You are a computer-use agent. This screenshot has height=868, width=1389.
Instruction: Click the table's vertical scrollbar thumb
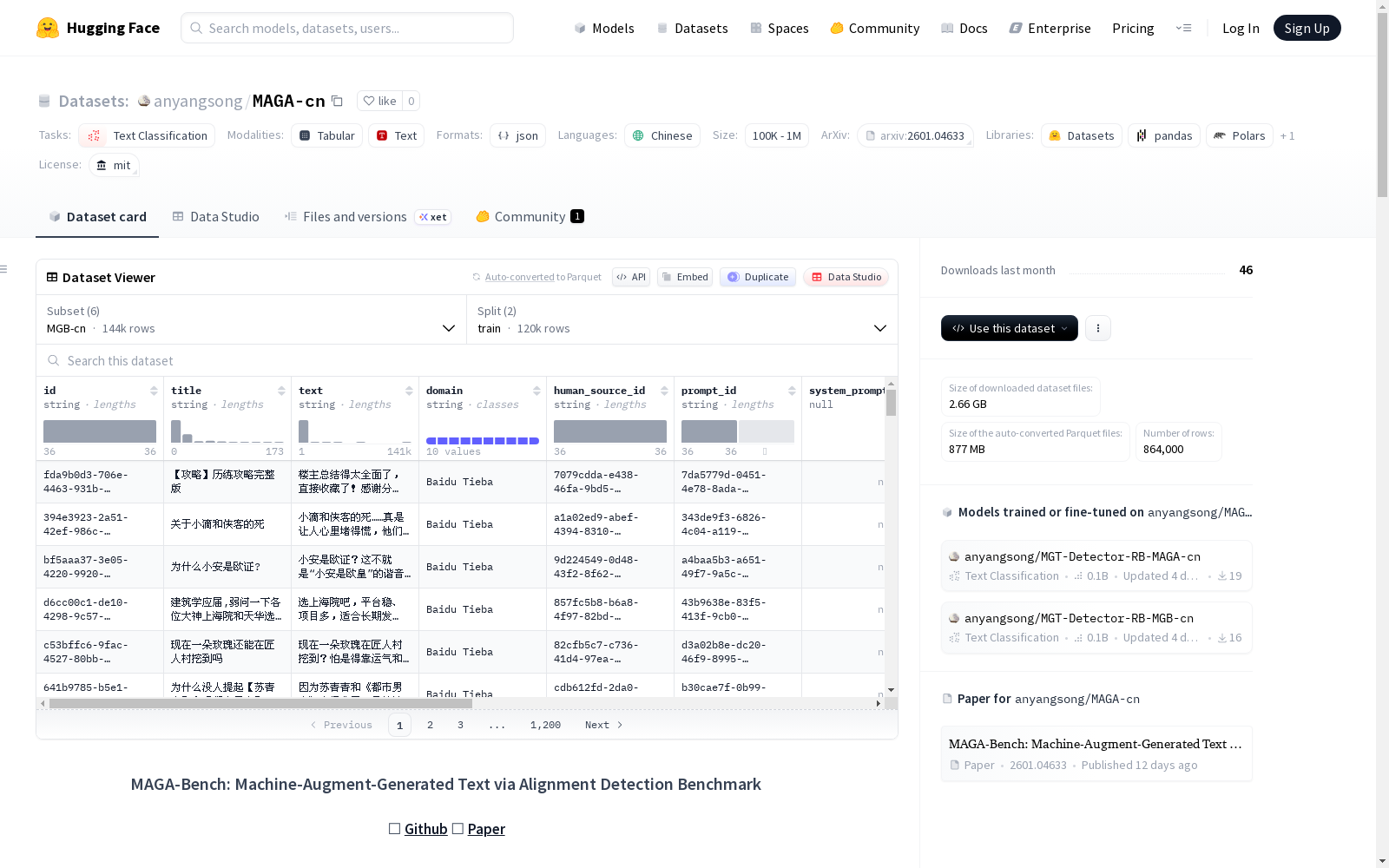pyautogui.click(x=891, y=403)
